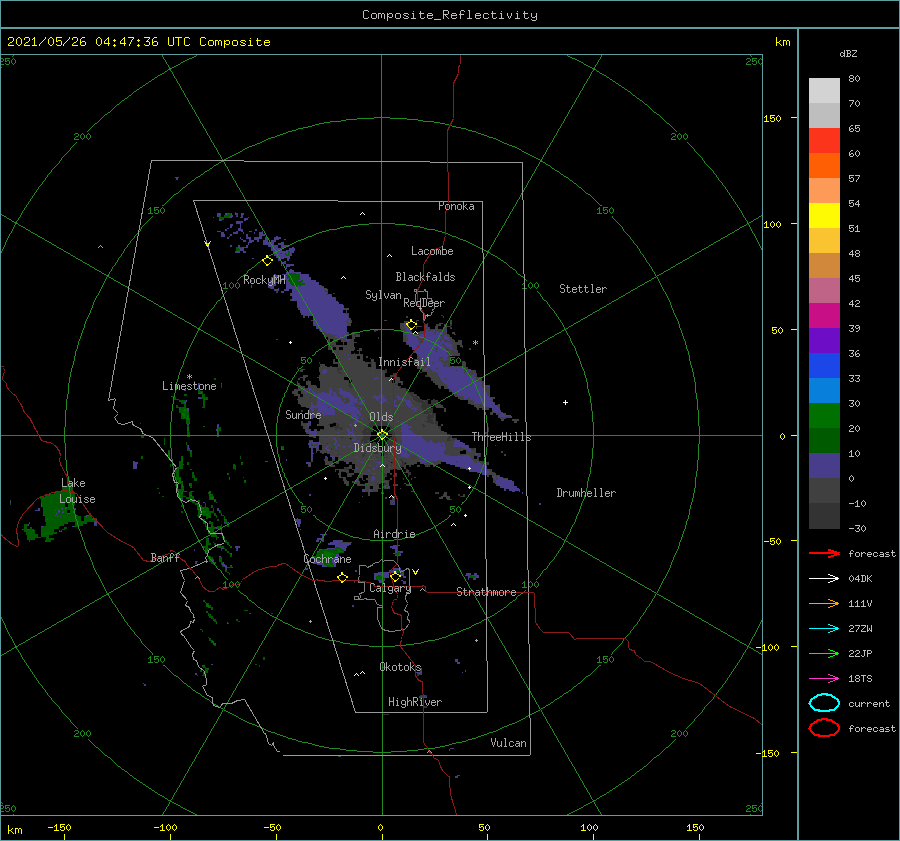
Task: Click the Sundre city label
Action: (304, 415)
